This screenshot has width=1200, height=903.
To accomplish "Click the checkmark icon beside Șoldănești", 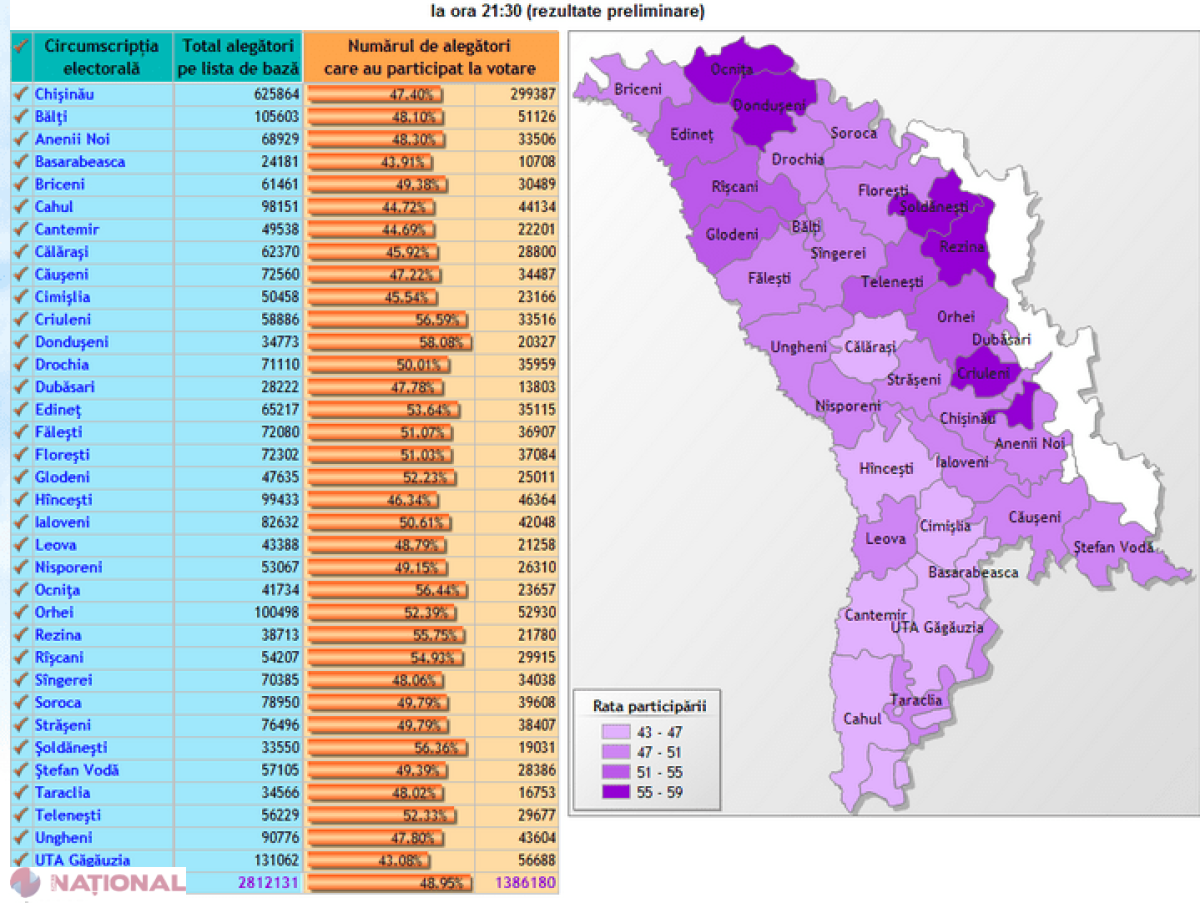I will pos(21,747).
